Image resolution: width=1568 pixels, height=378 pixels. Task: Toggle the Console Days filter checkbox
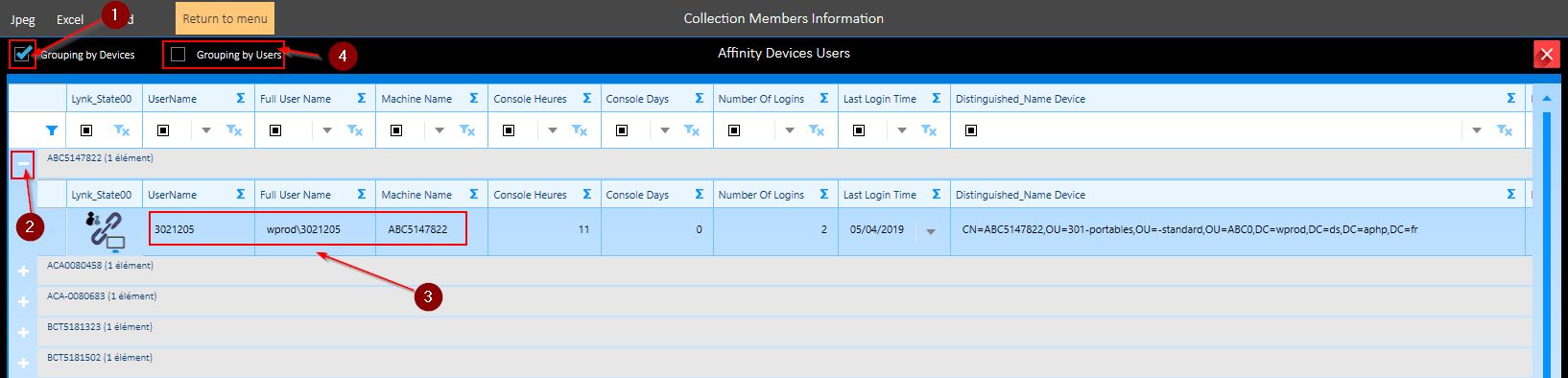coord(622,130)
